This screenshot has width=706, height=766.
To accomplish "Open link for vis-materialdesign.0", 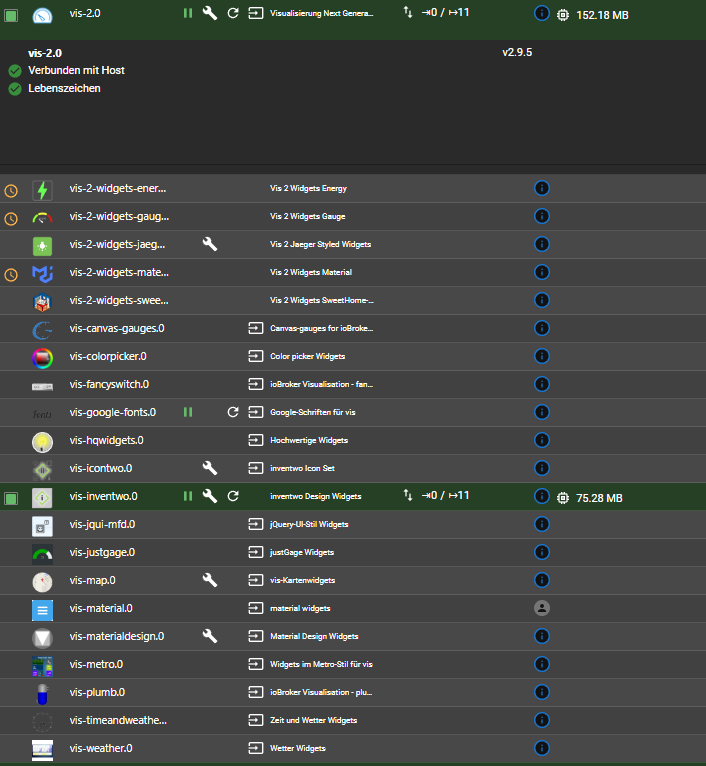I will coord(256,636).
